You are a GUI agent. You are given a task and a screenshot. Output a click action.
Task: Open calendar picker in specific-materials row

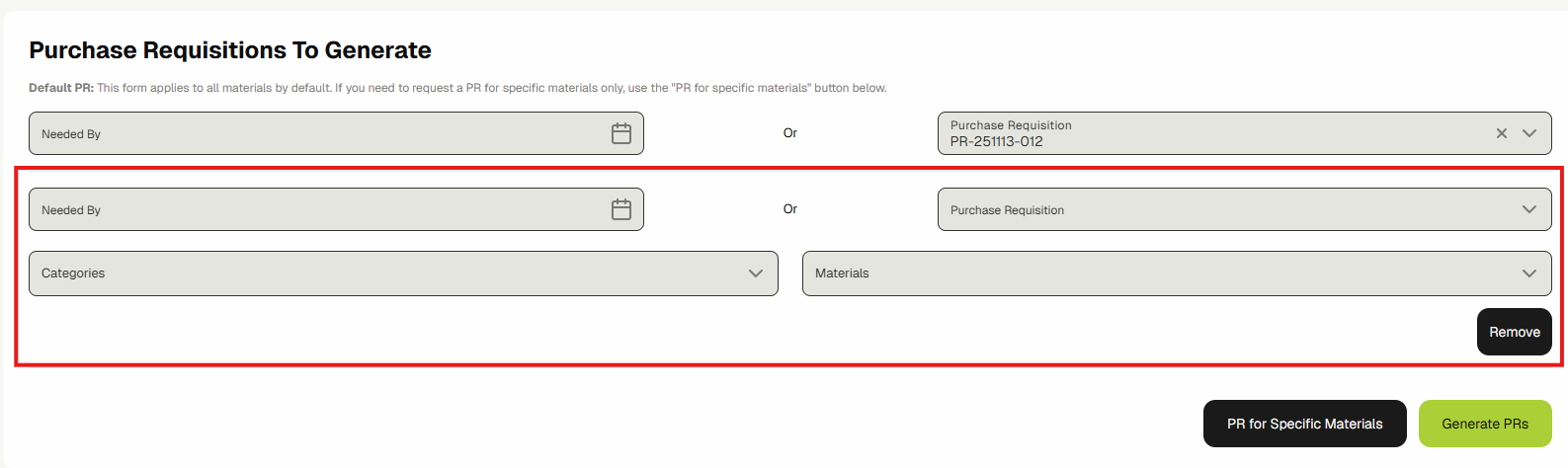(x=620, y=209)
